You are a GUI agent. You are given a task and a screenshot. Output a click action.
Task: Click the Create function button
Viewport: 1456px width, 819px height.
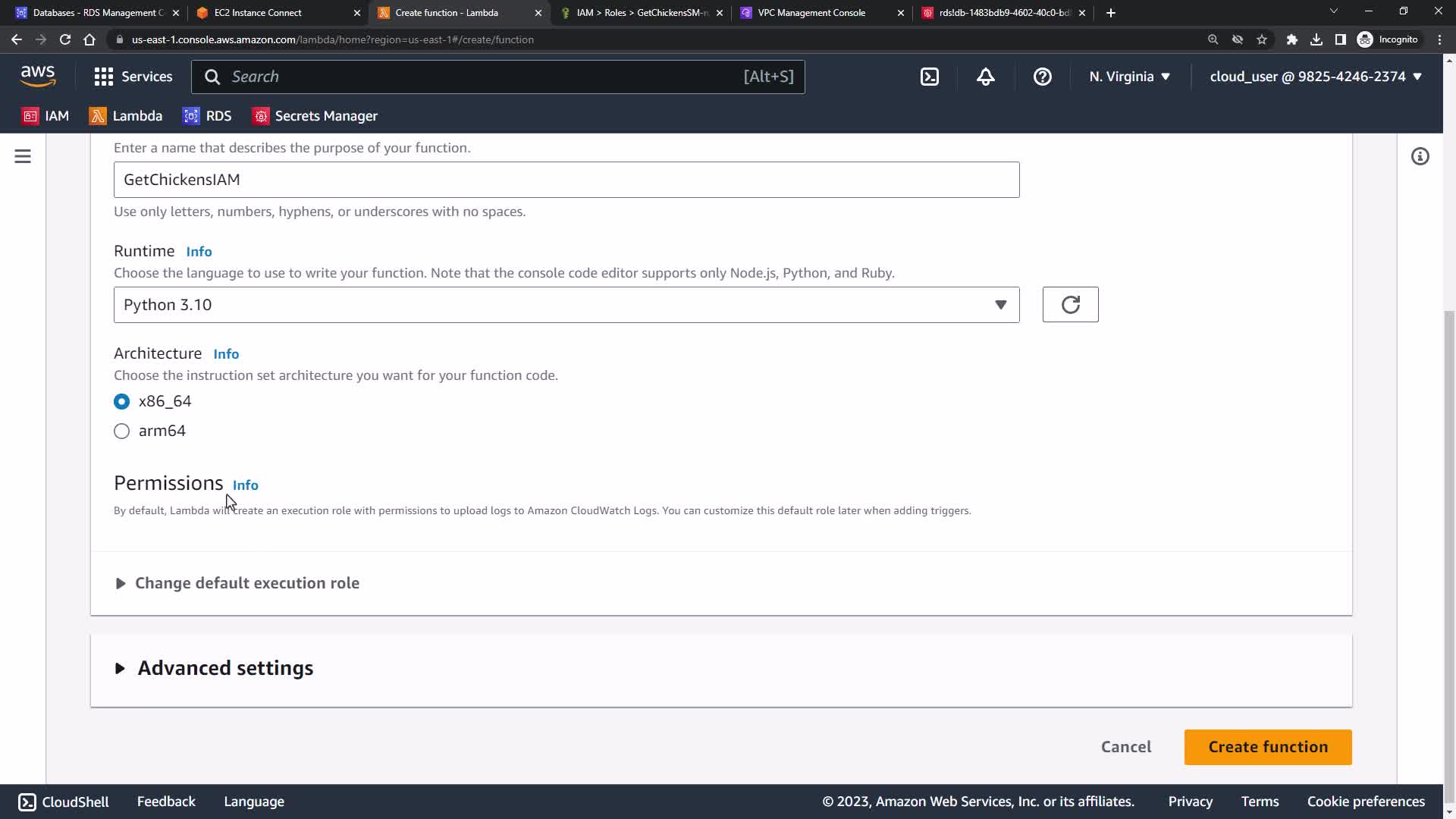coord(1267,747)
